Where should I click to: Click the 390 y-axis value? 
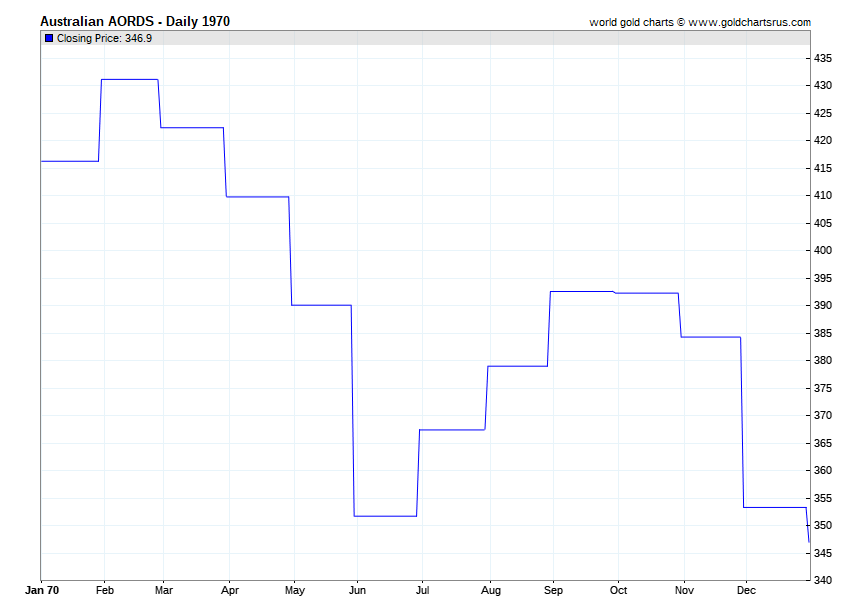click(x=823, y=305)
